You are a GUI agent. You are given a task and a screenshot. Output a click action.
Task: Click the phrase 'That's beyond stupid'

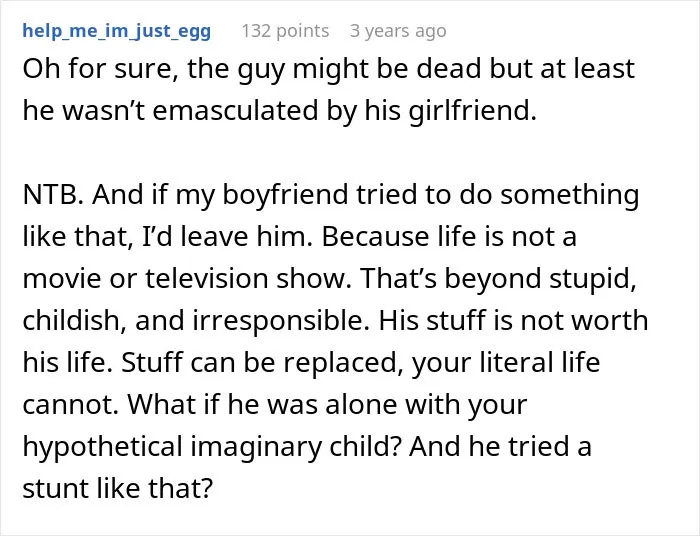tap(499, 278)
